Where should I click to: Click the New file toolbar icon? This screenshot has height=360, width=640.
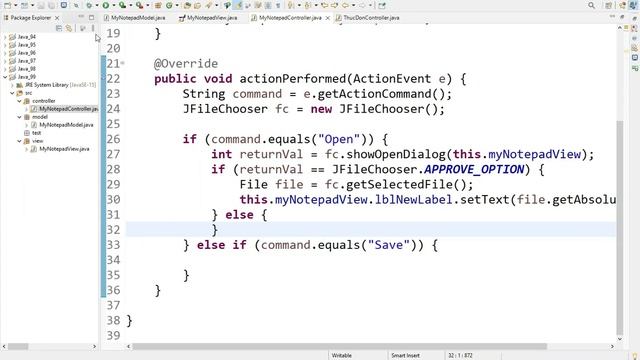click(7, 5)
